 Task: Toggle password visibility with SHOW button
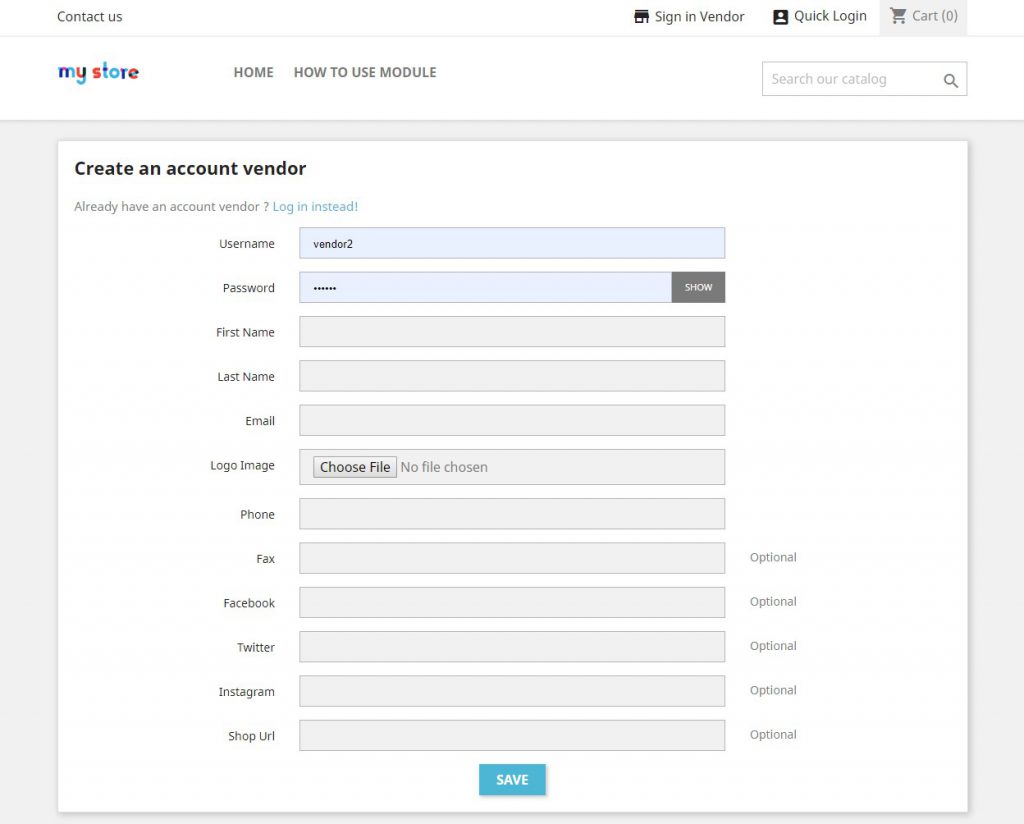pyautogui.click(x=698, y=287)
